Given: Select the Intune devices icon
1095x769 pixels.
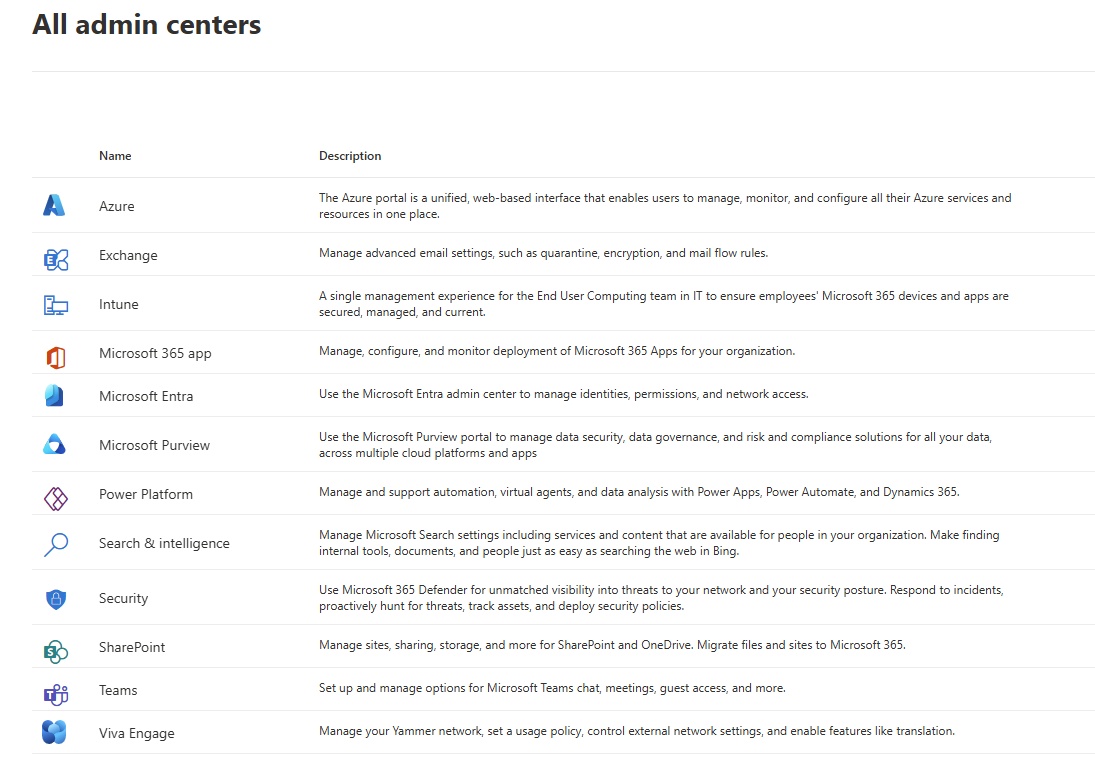Looking at the screenshot, I should 55,305.
